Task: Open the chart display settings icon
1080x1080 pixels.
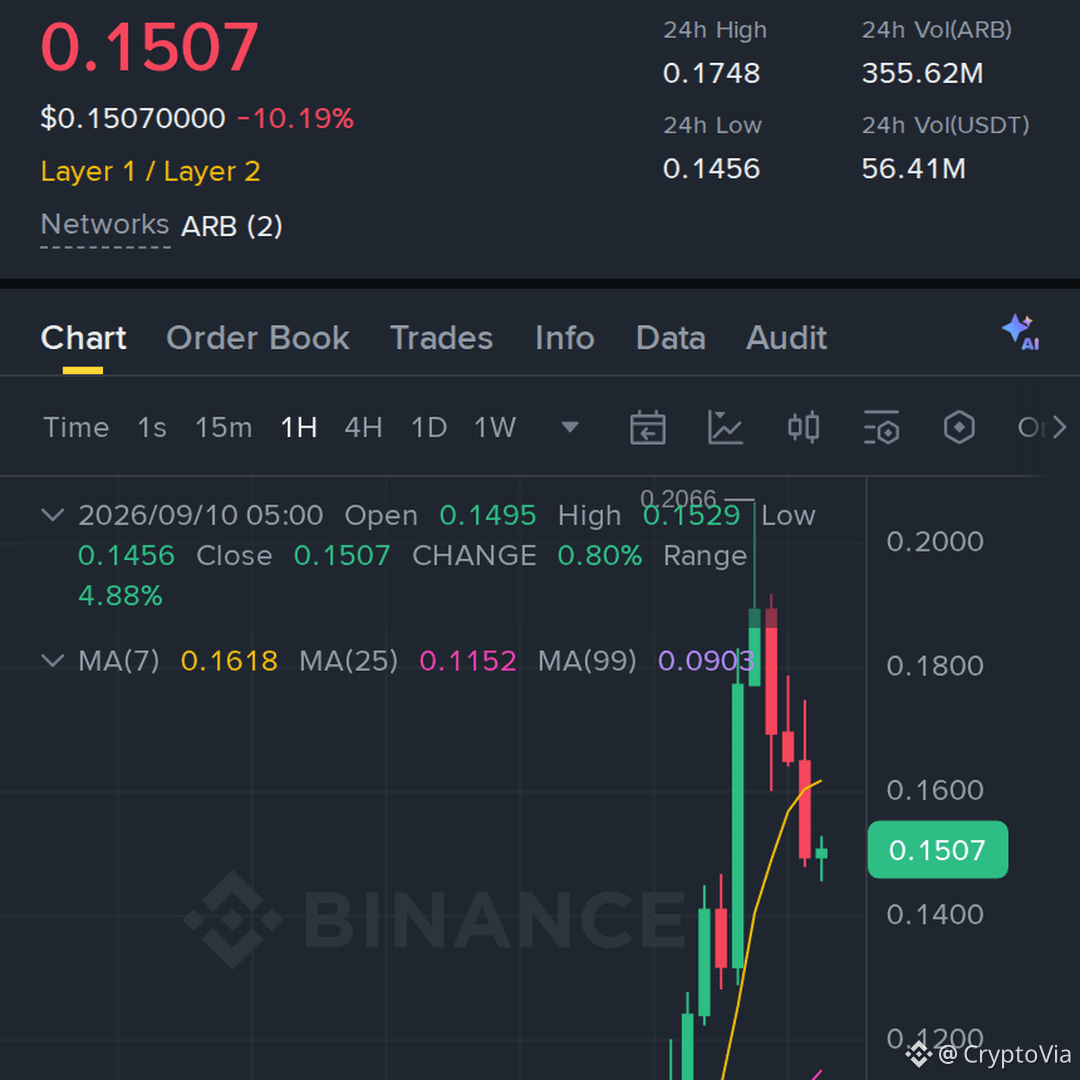Action: (x=881, y=428)
